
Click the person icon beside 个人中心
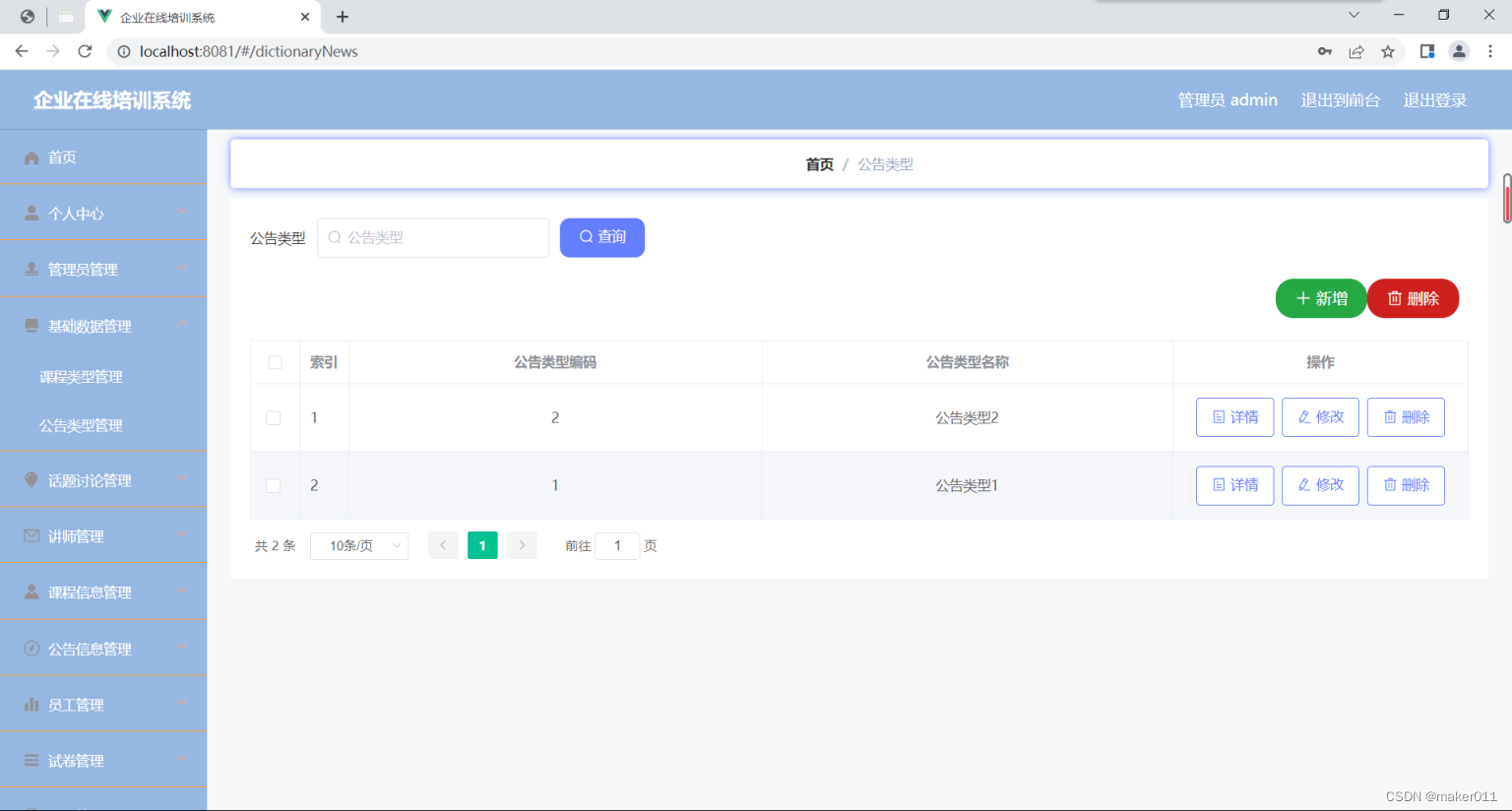tap(31, 213)
